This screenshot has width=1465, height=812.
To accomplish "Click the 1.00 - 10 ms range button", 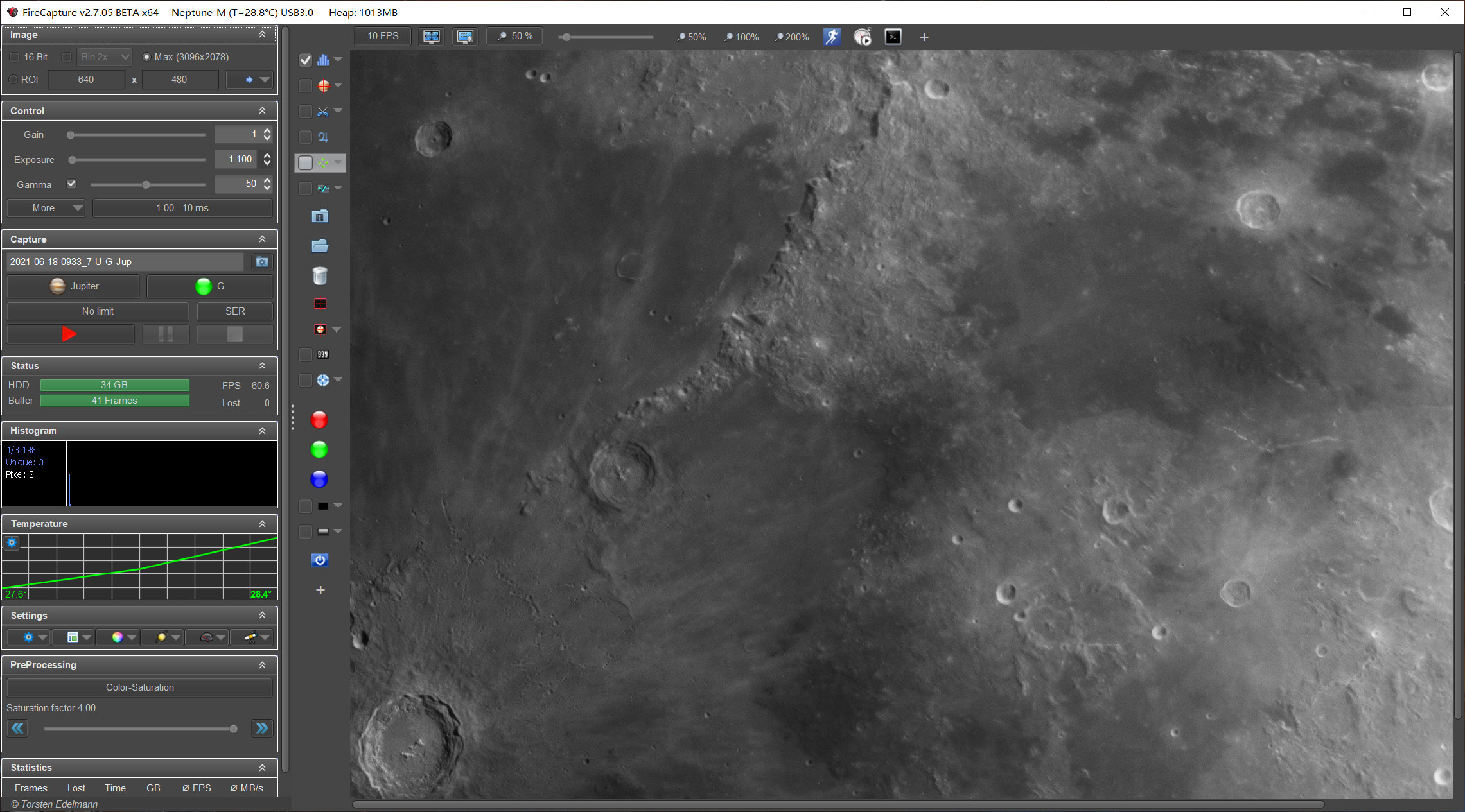I will pyautogui.click(x=183, y=208).
